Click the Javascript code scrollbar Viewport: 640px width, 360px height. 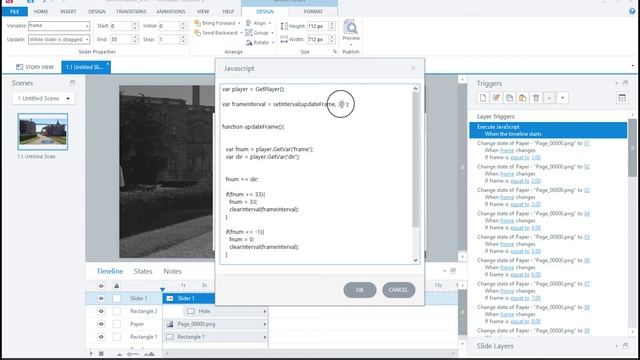coord(416,159)
